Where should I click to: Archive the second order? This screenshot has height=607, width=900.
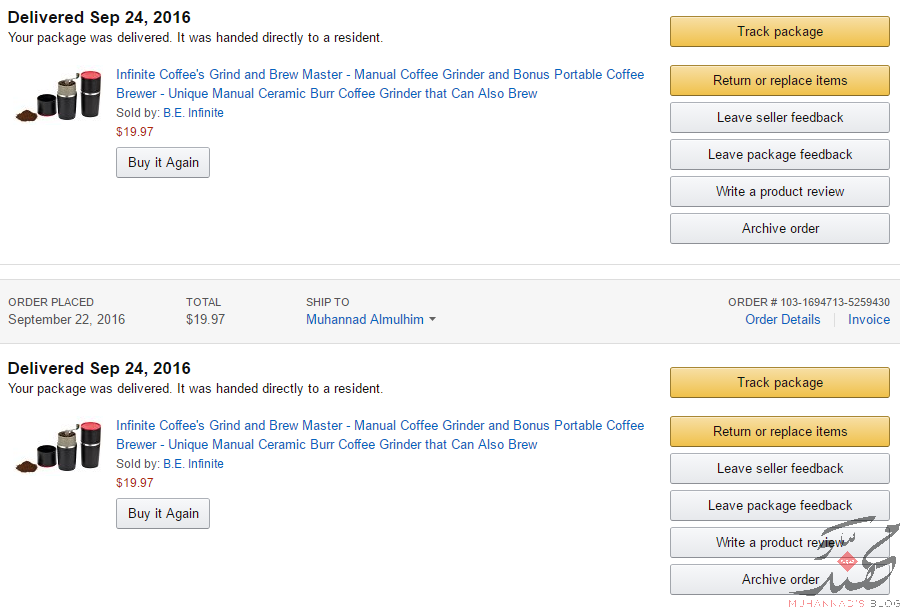point(779,579)
